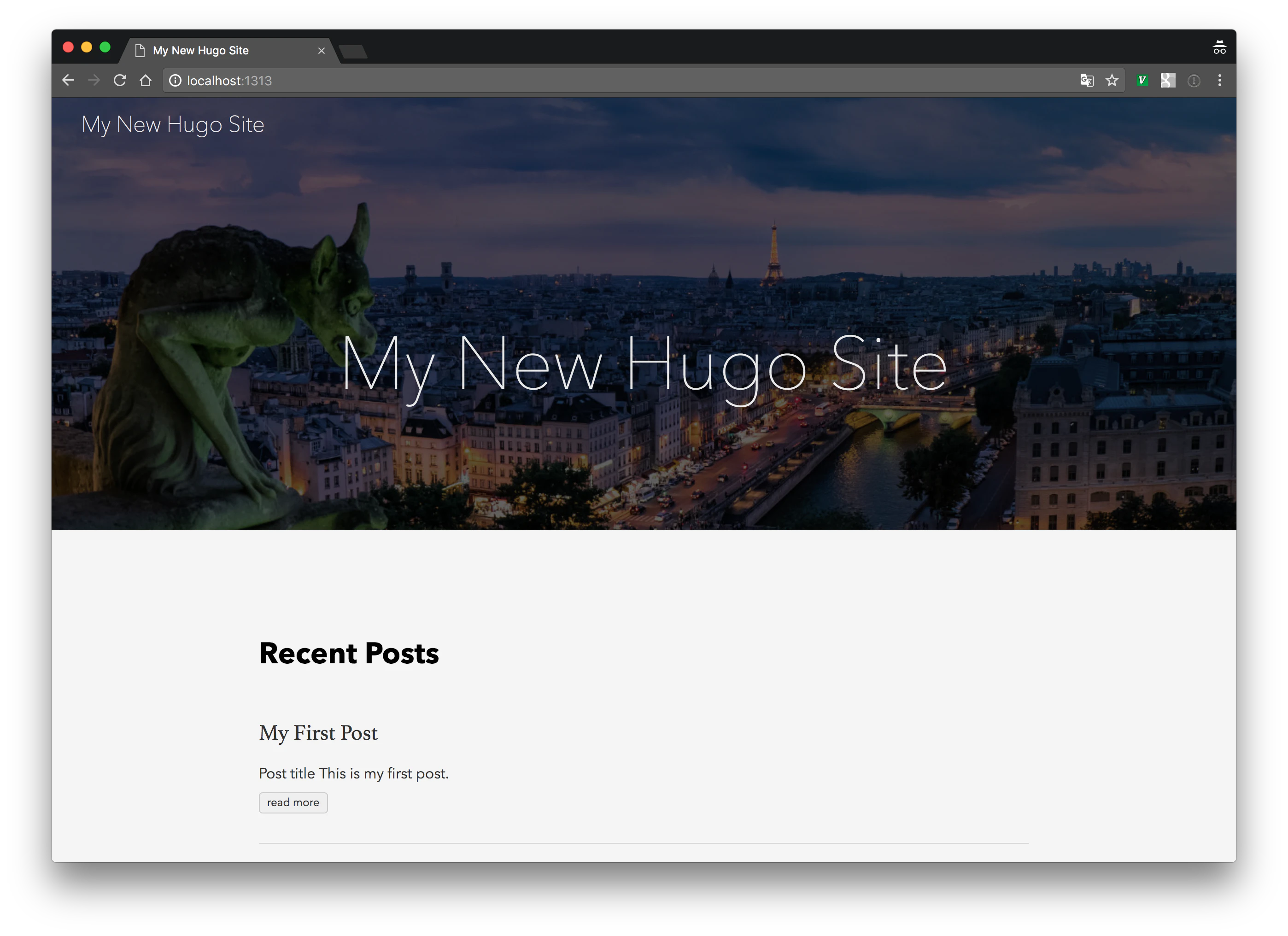Click text 'Post title This is my first post.'
1288x936 pixels.
coord(354,773)
